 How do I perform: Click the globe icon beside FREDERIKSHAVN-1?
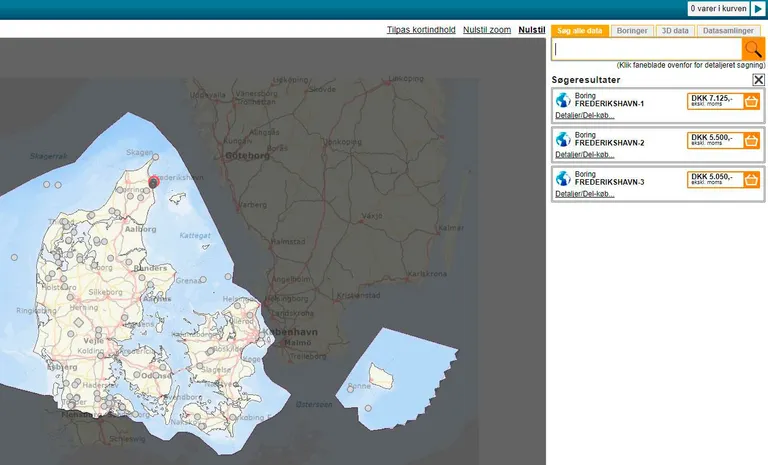563,100
